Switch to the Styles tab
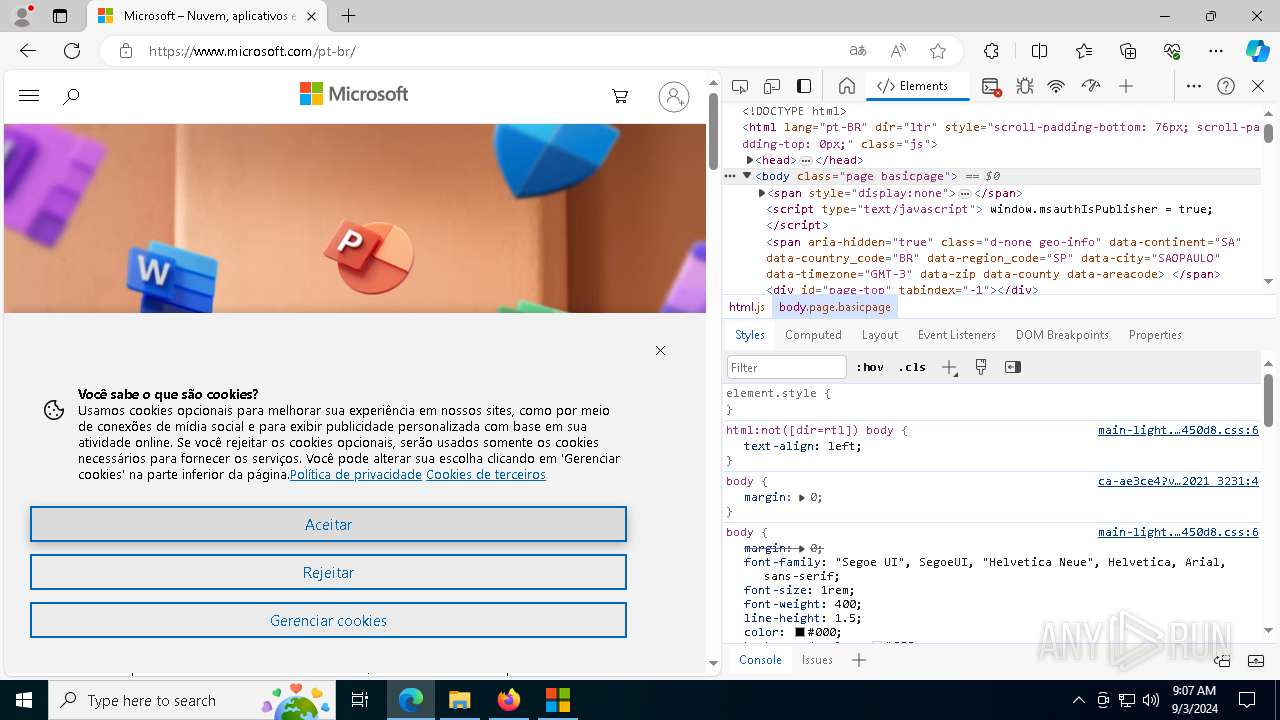The image size is (1280, 720). [x=750, y=335]
